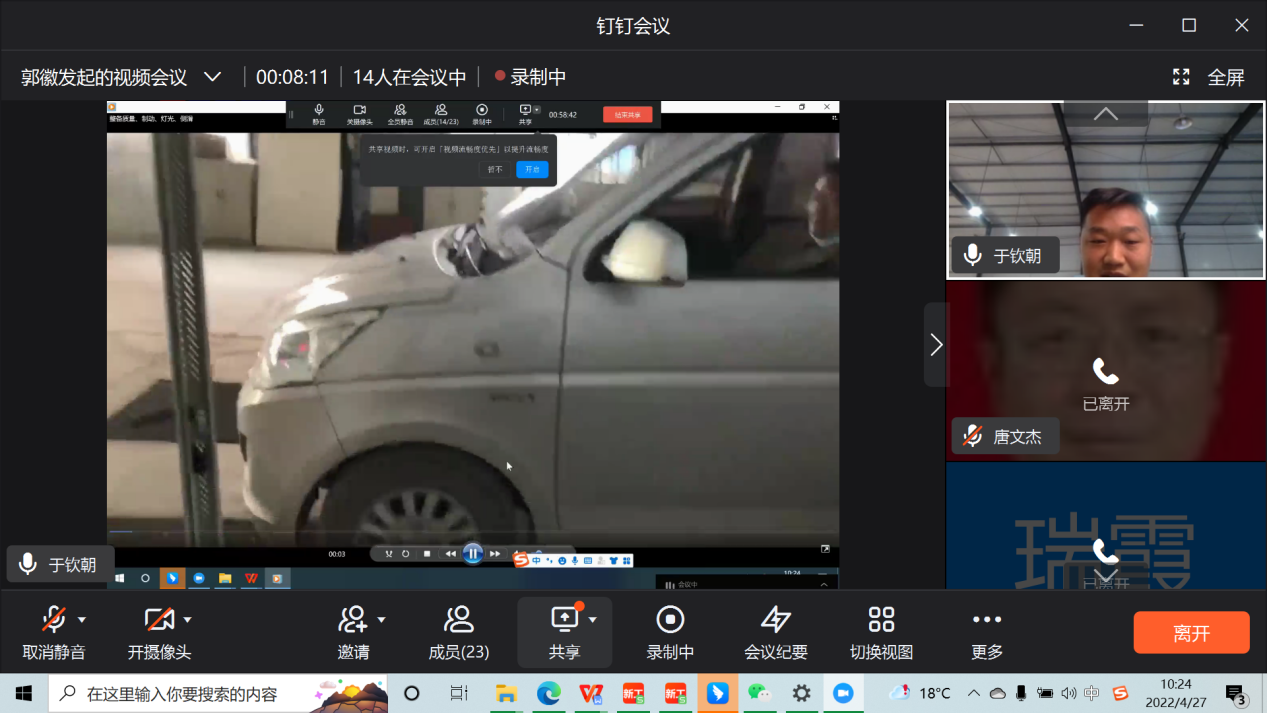Click the 邀请 invite icon
Viewport: 1267px width, 713px height.
pos(353,621)
